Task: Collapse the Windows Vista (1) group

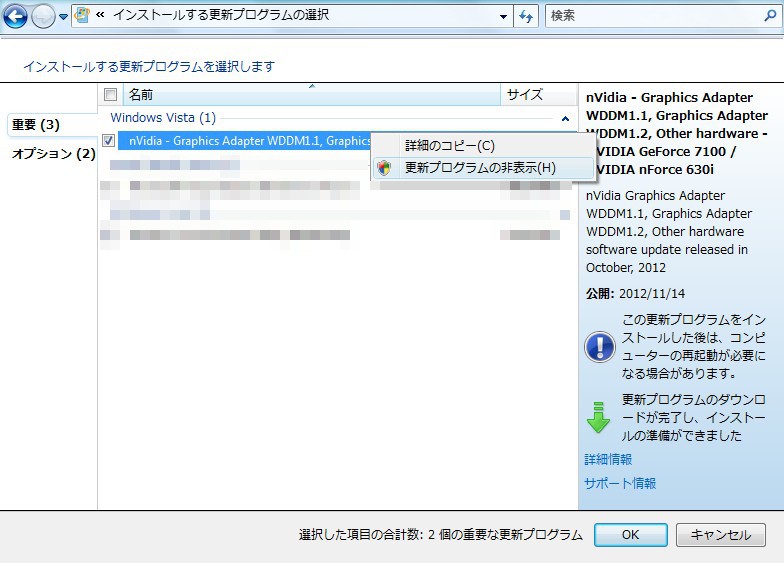Action: [565, 118]
